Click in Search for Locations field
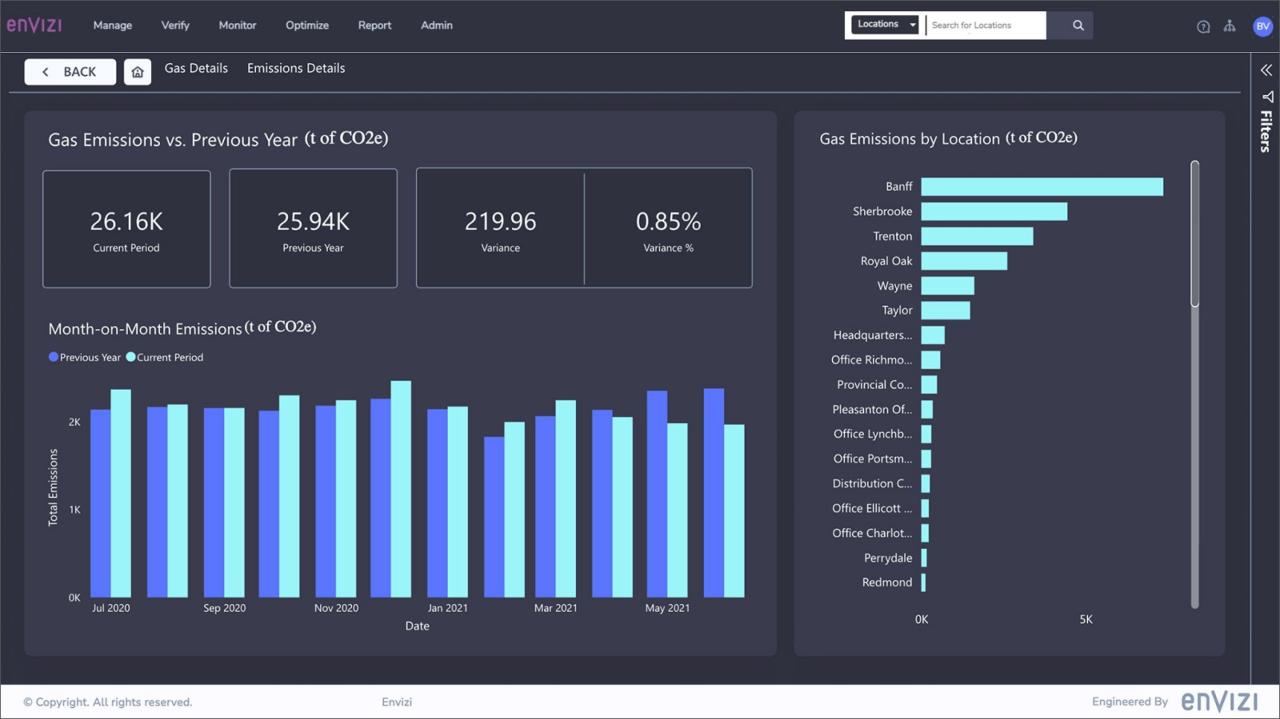This screenshot has width=1280, height=719. coord(985,25)
